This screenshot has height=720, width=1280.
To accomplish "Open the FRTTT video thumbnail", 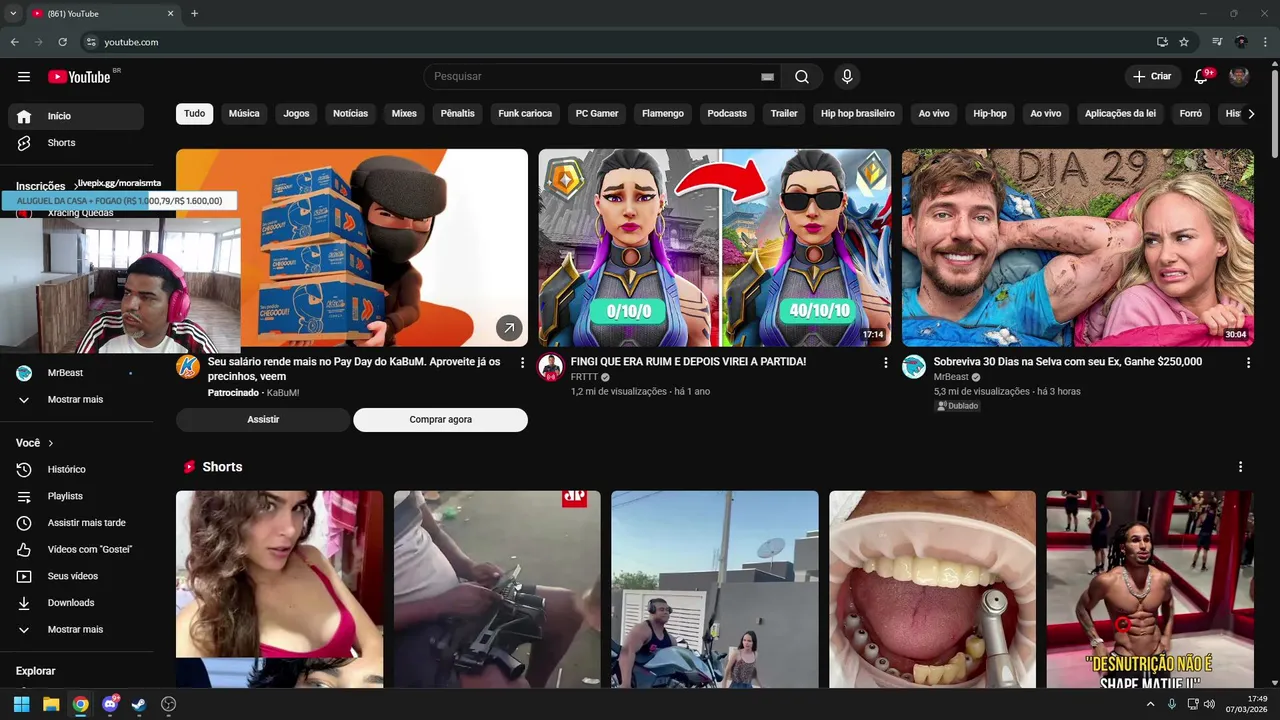I will [715, 248].
